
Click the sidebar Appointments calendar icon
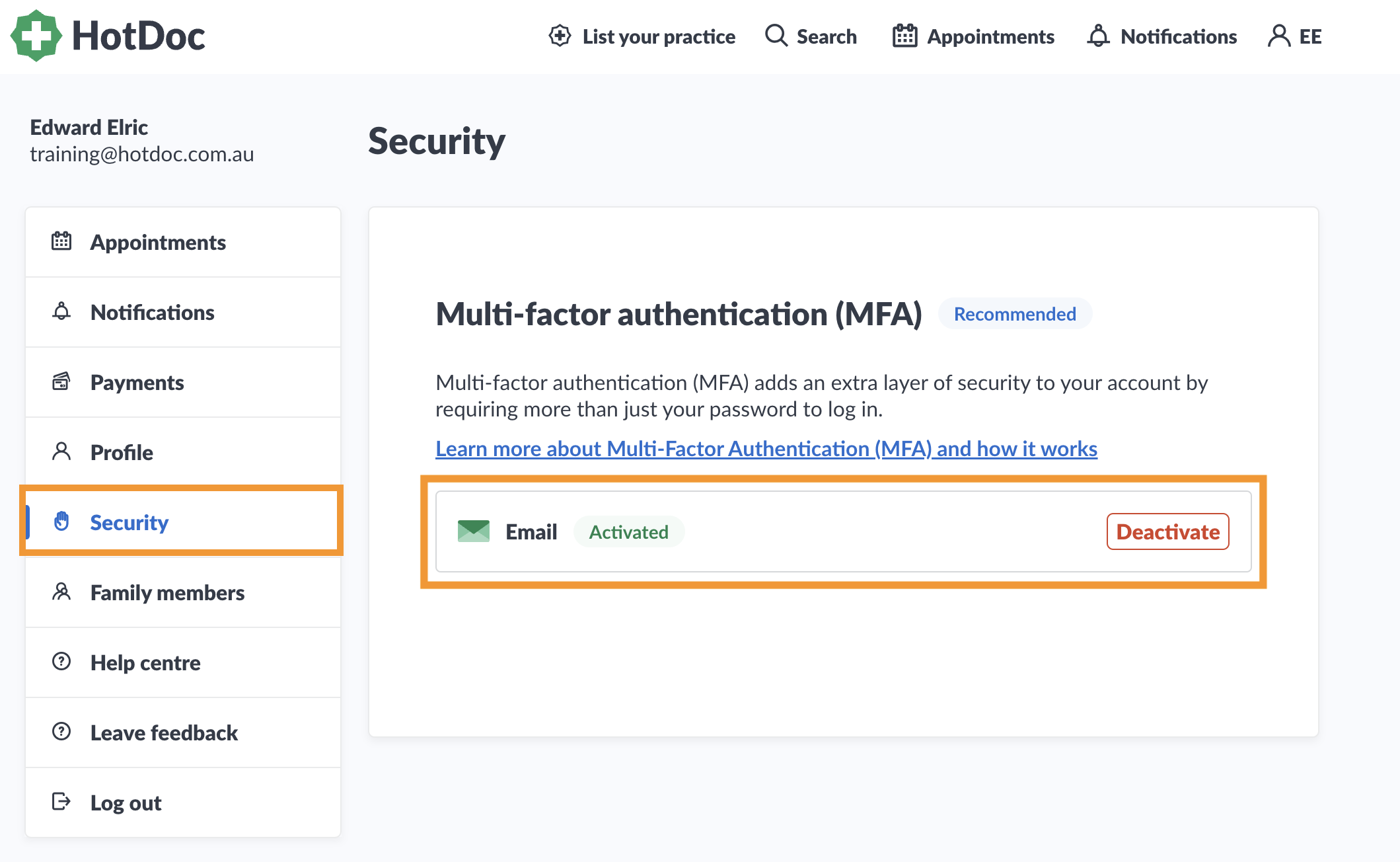61,241
